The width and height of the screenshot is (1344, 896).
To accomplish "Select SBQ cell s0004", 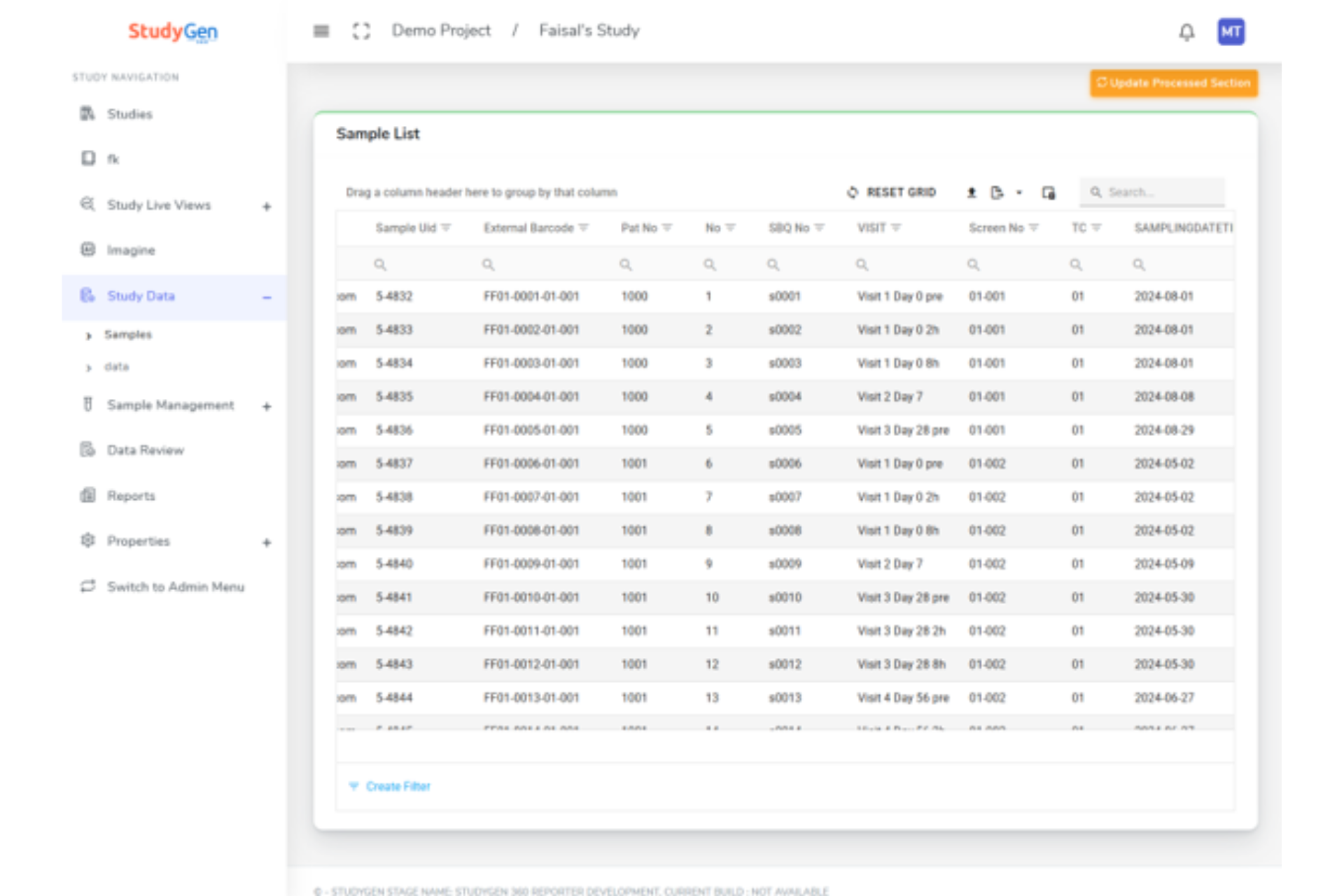I will tap(785, 397).
